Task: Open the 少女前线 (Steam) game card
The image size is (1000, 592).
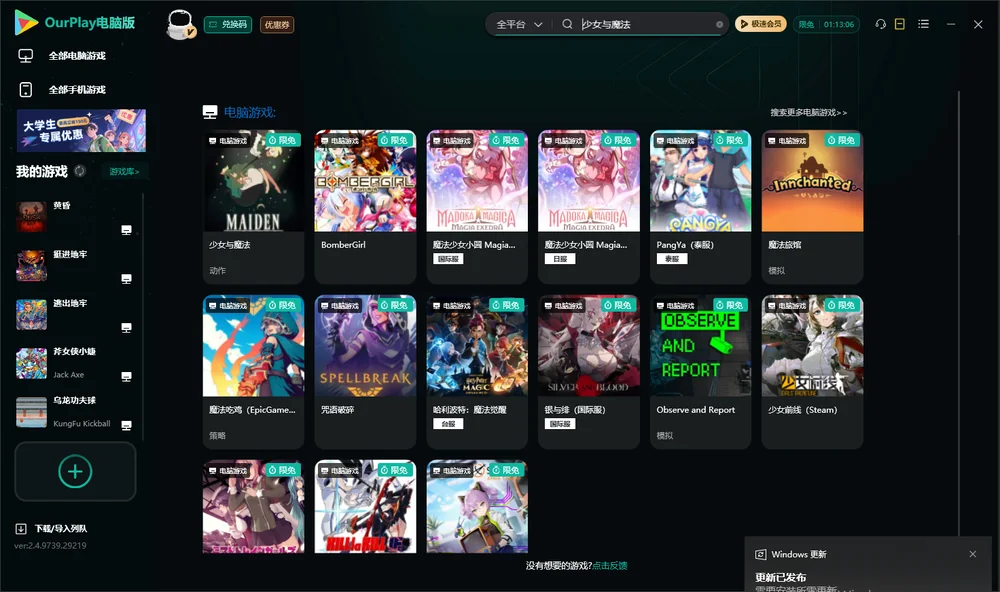Action: 812,372
